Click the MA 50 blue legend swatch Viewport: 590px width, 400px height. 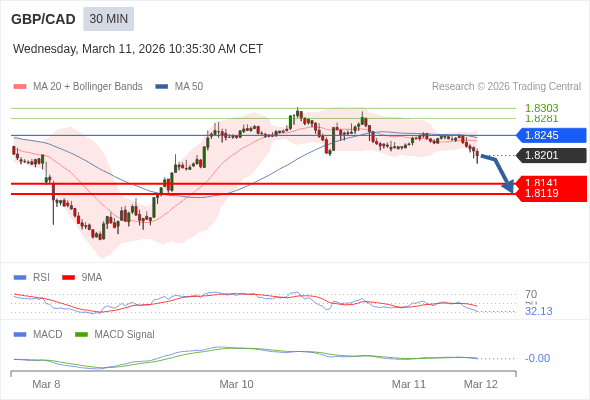click(x=162, y=87)
